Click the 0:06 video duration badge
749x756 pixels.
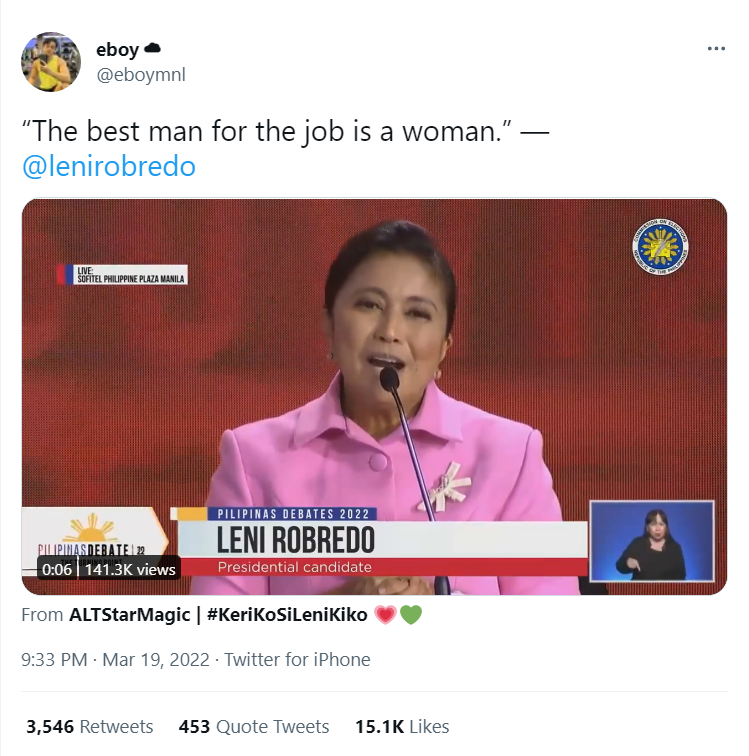pyautogui.click(x=57, y=569)
